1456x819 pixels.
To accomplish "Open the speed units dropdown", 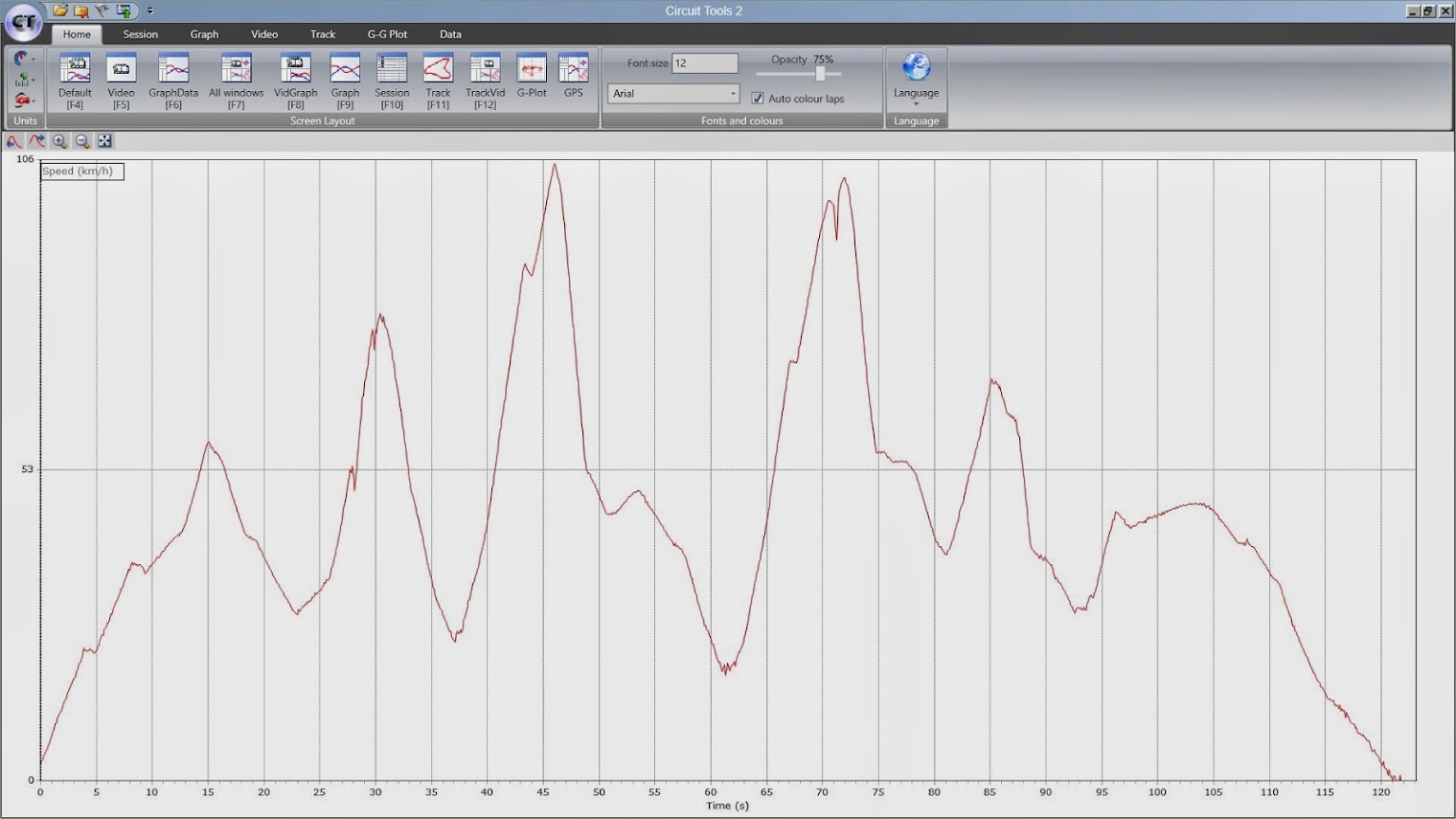I will (x=24, y=58).
